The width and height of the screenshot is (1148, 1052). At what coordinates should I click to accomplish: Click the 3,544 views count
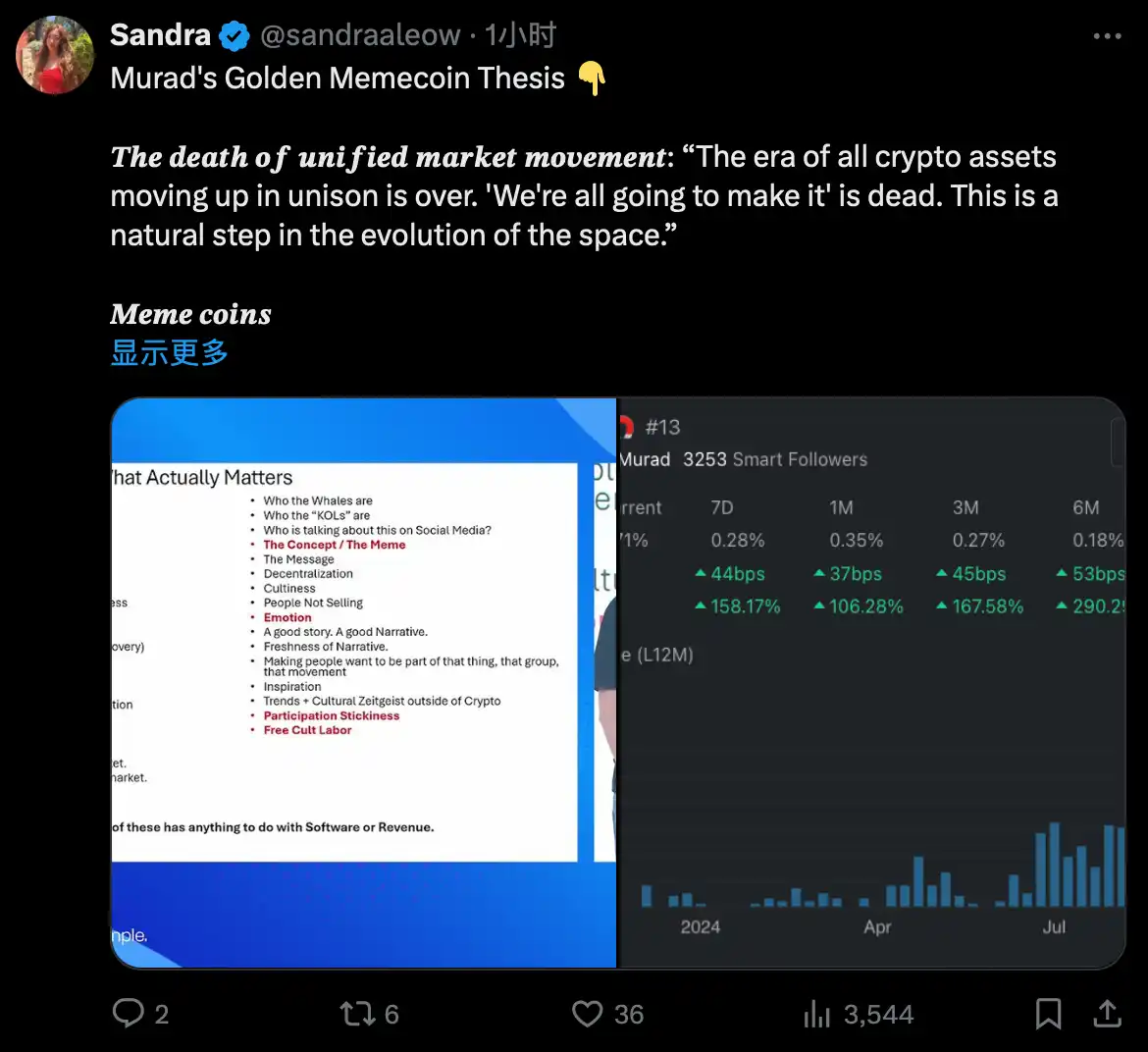tap(878, 1014)
